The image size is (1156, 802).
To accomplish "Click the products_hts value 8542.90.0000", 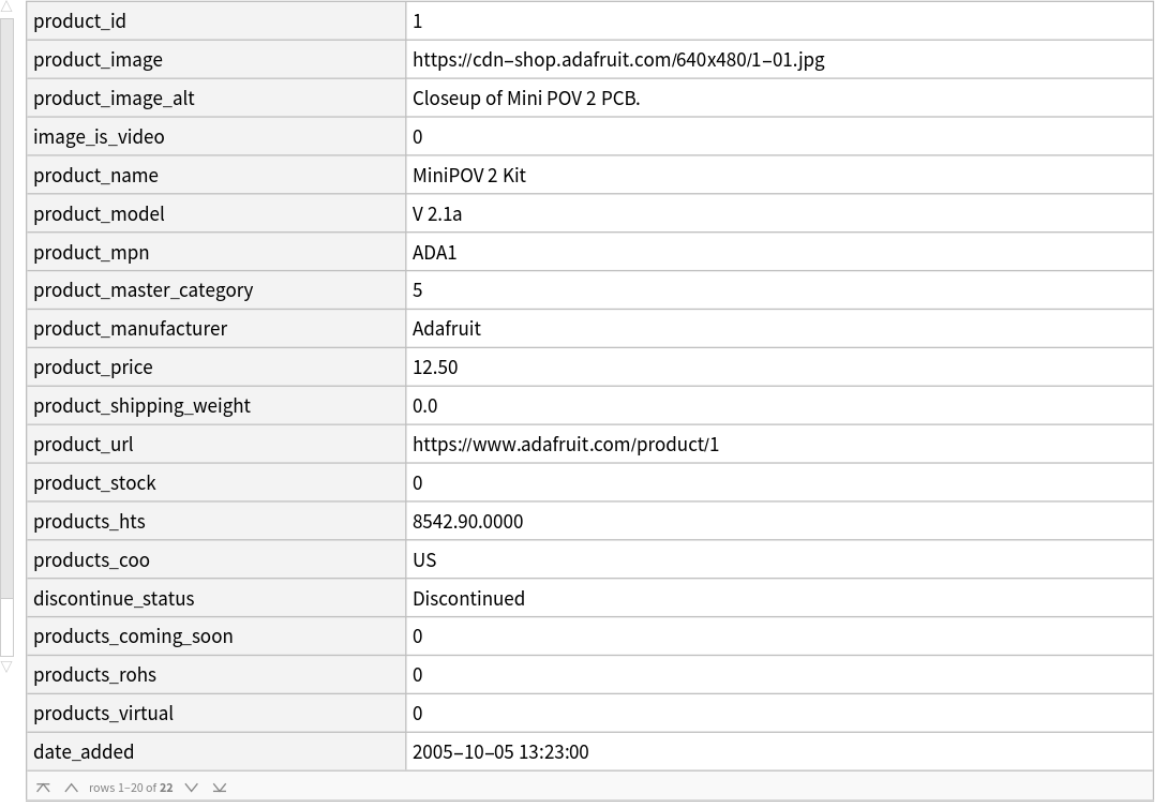I will [x=467, y=522].
